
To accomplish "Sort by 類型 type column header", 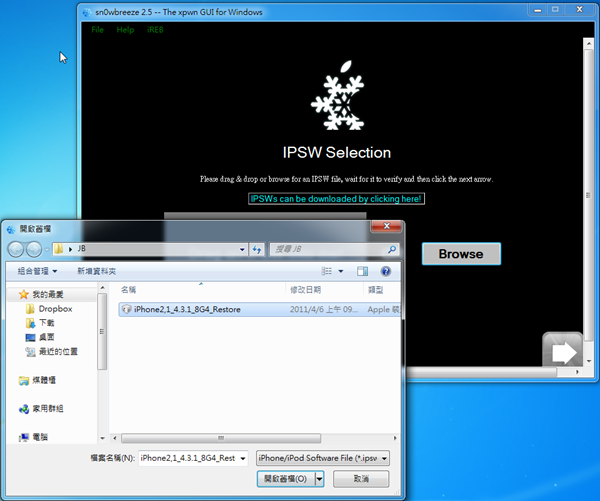I will (375, 290).
